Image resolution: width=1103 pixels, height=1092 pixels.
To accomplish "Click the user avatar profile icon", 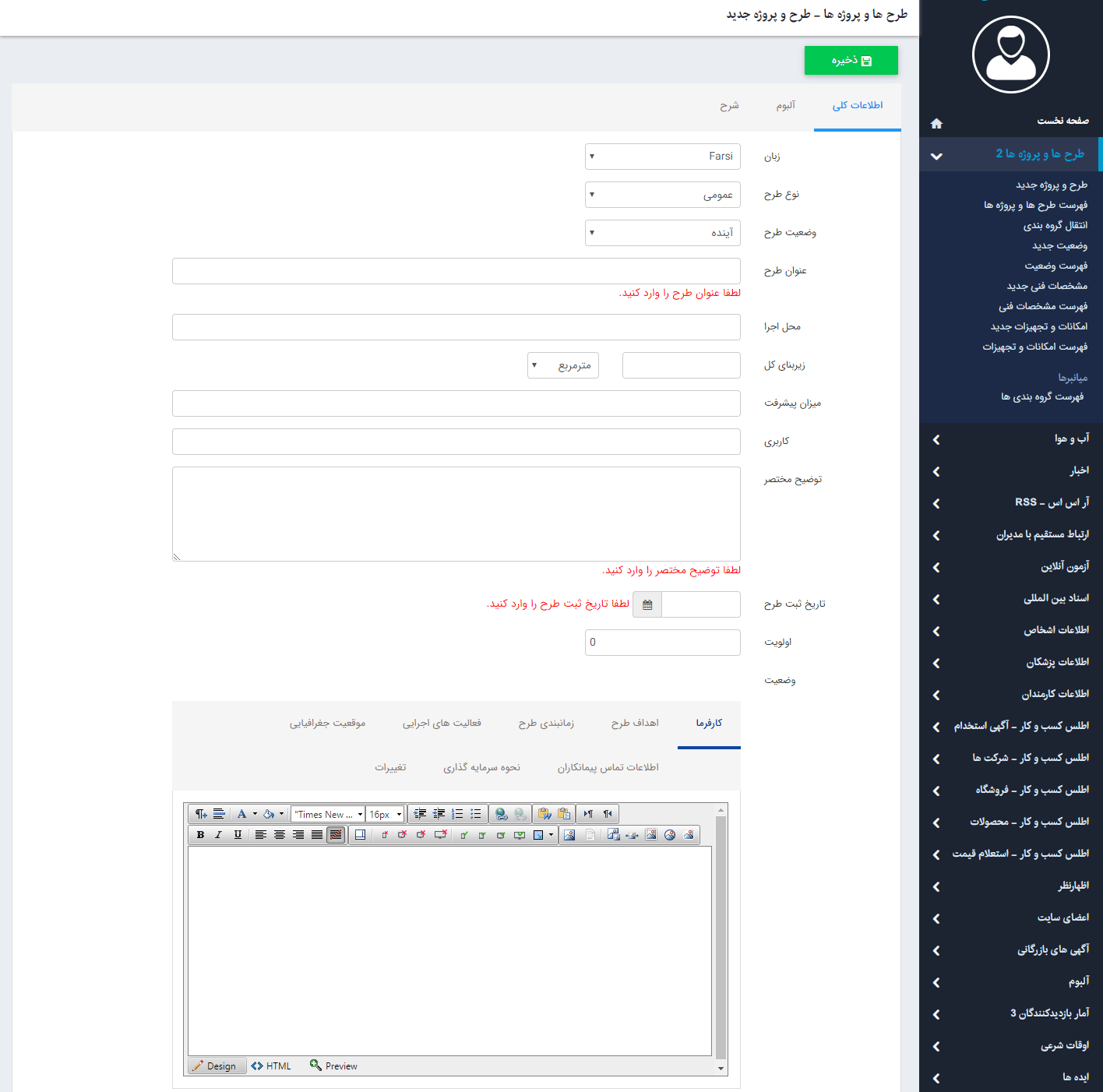I will pyautogui.click(x=1010, y=55).
